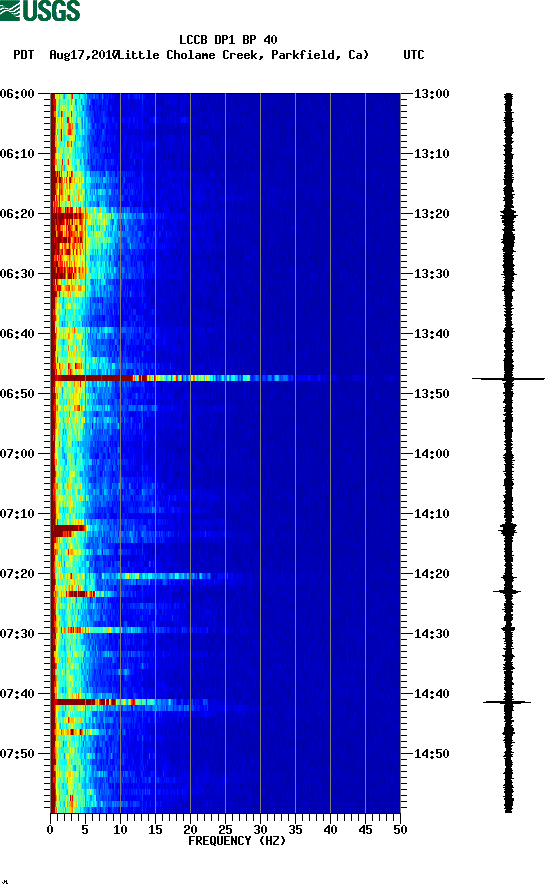
Task: Click the 07:30 PDT time label
Action: tap(17, 634)
